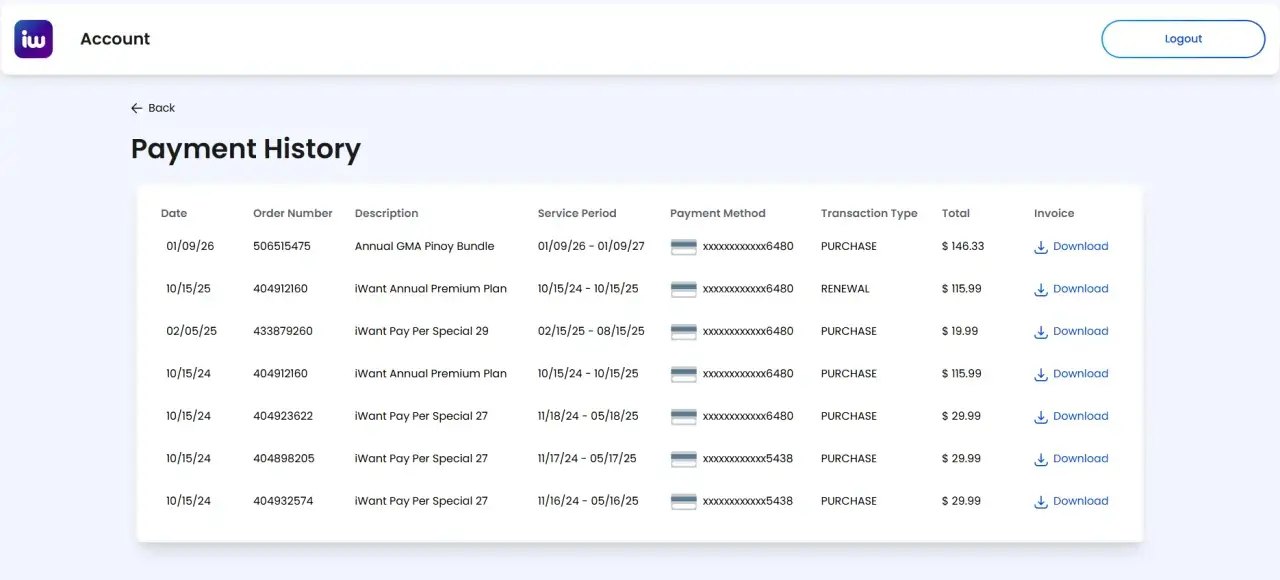Viewport: 1280px width, 580px height.
Task: Click the Annual GMA Pinoy Bundle description
Action: point(425,246)
